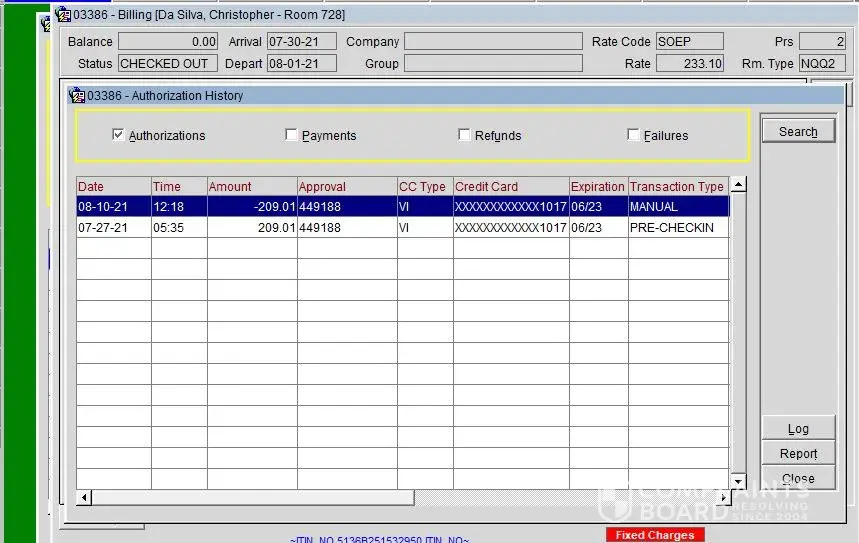The image size is (859, 543).
Task: Click the Report button
Action: point(798,453)
